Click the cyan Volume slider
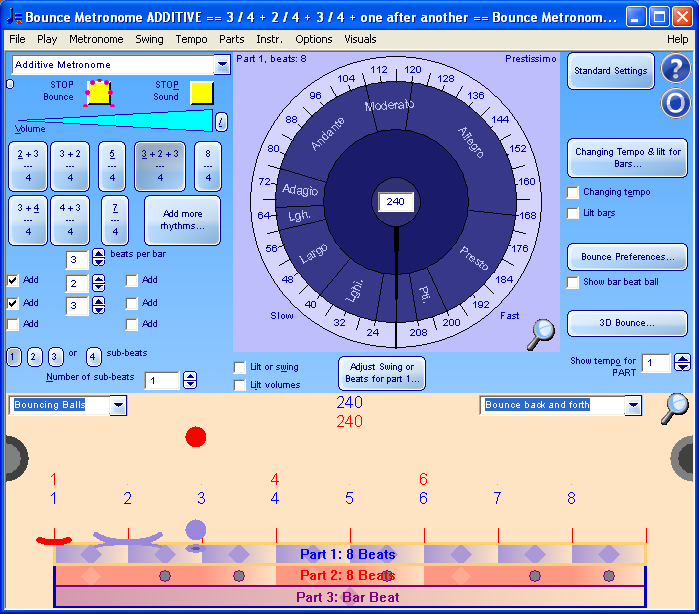The height and width of the screenshot is (614, 699). tap(115, 120)
